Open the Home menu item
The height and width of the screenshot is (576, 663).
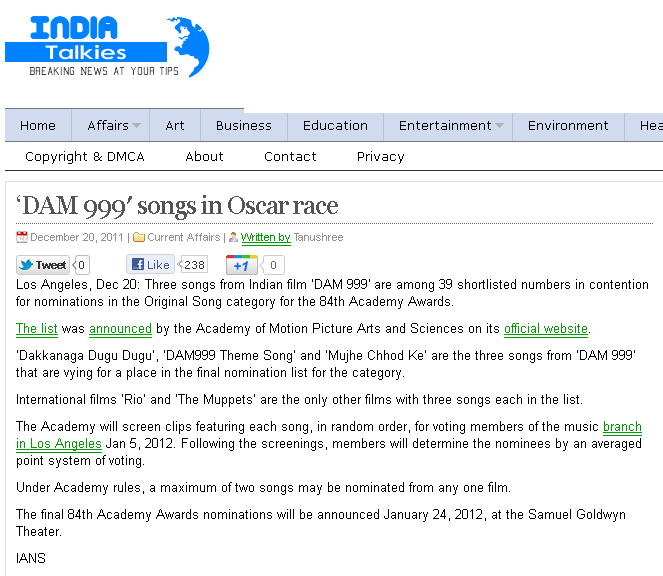pyautogui.click(x=38, y=126)
